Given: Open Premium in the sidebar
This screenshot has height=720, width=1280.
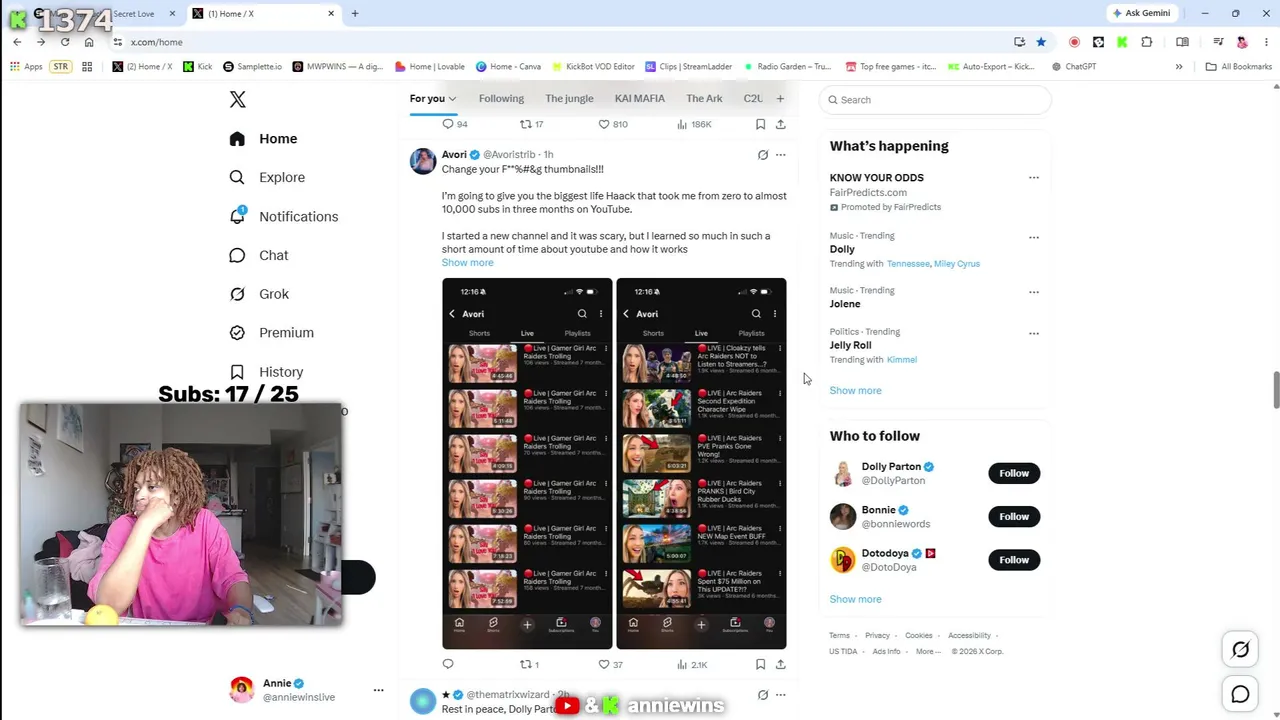Looking at the screenshot, I should 271,333.
